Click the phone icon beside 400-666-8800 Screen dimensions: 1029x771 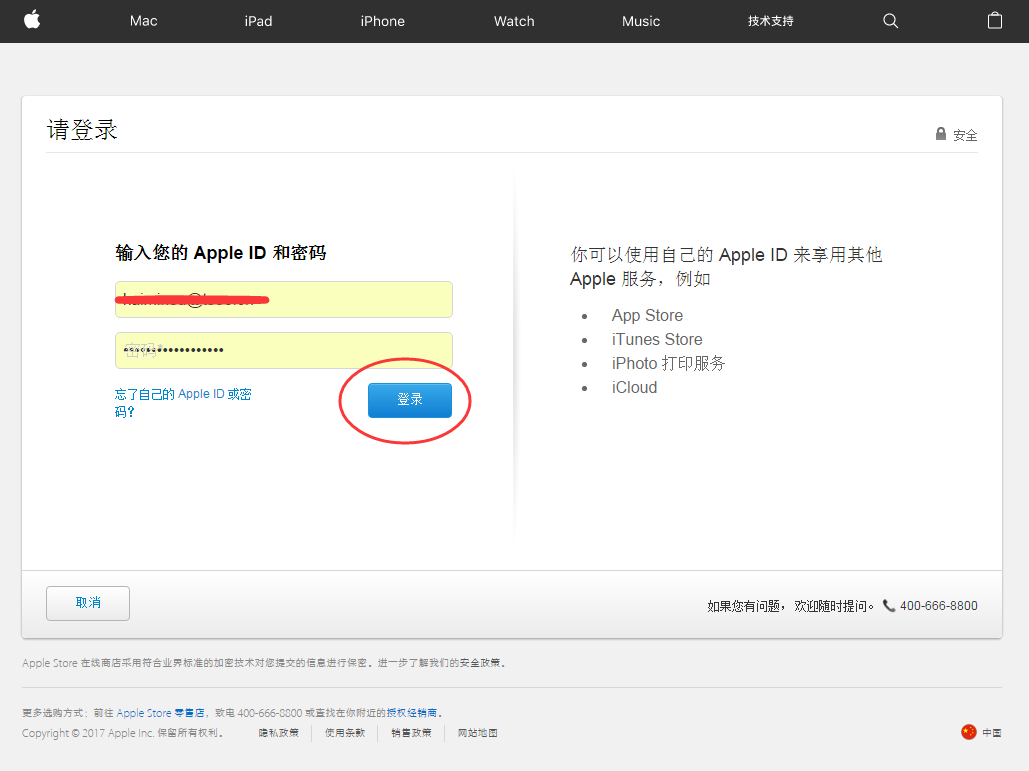click(889, 606)
